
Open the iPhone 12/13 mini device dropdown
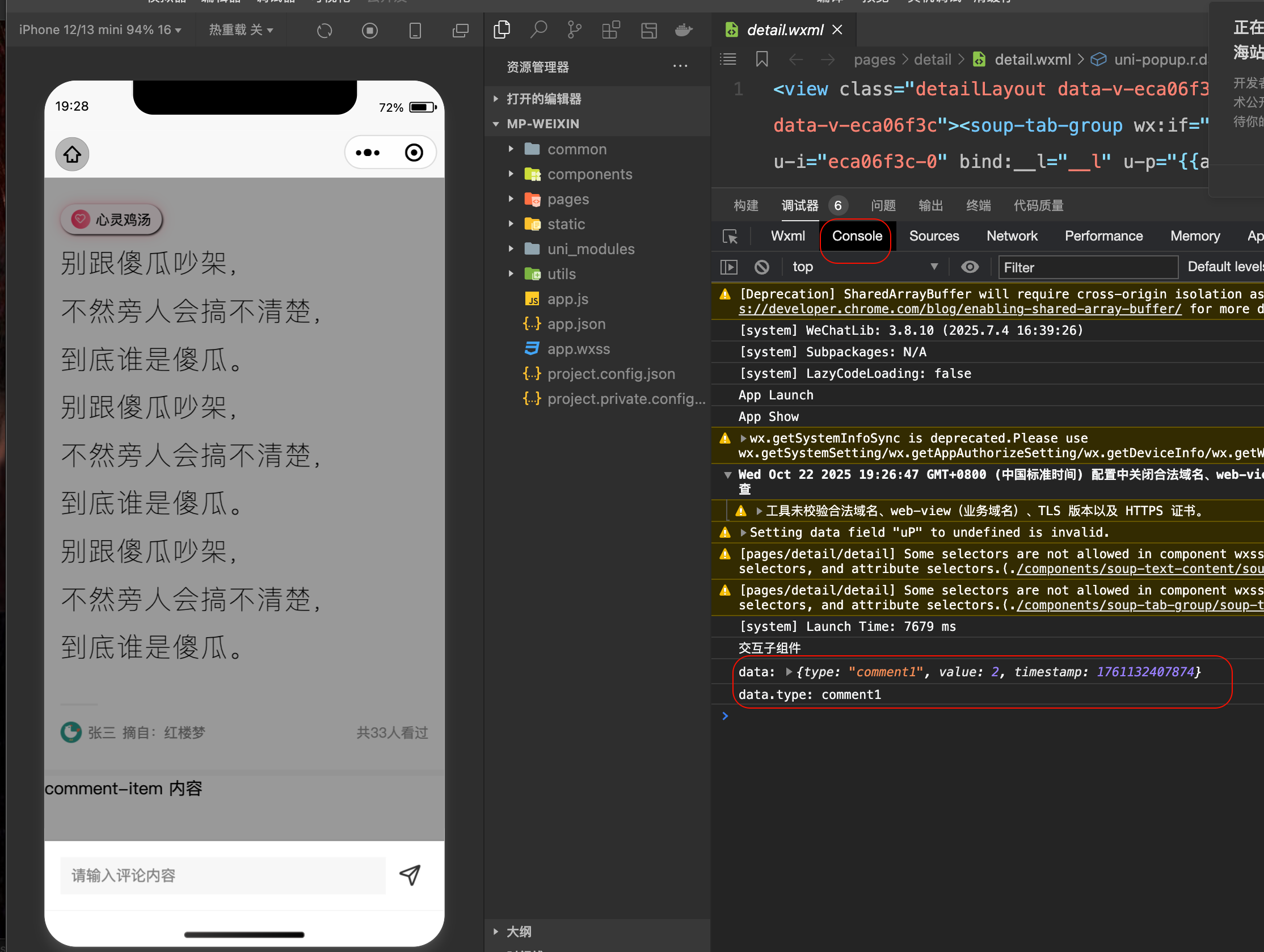pyautogui.click(x=100, y=30)
